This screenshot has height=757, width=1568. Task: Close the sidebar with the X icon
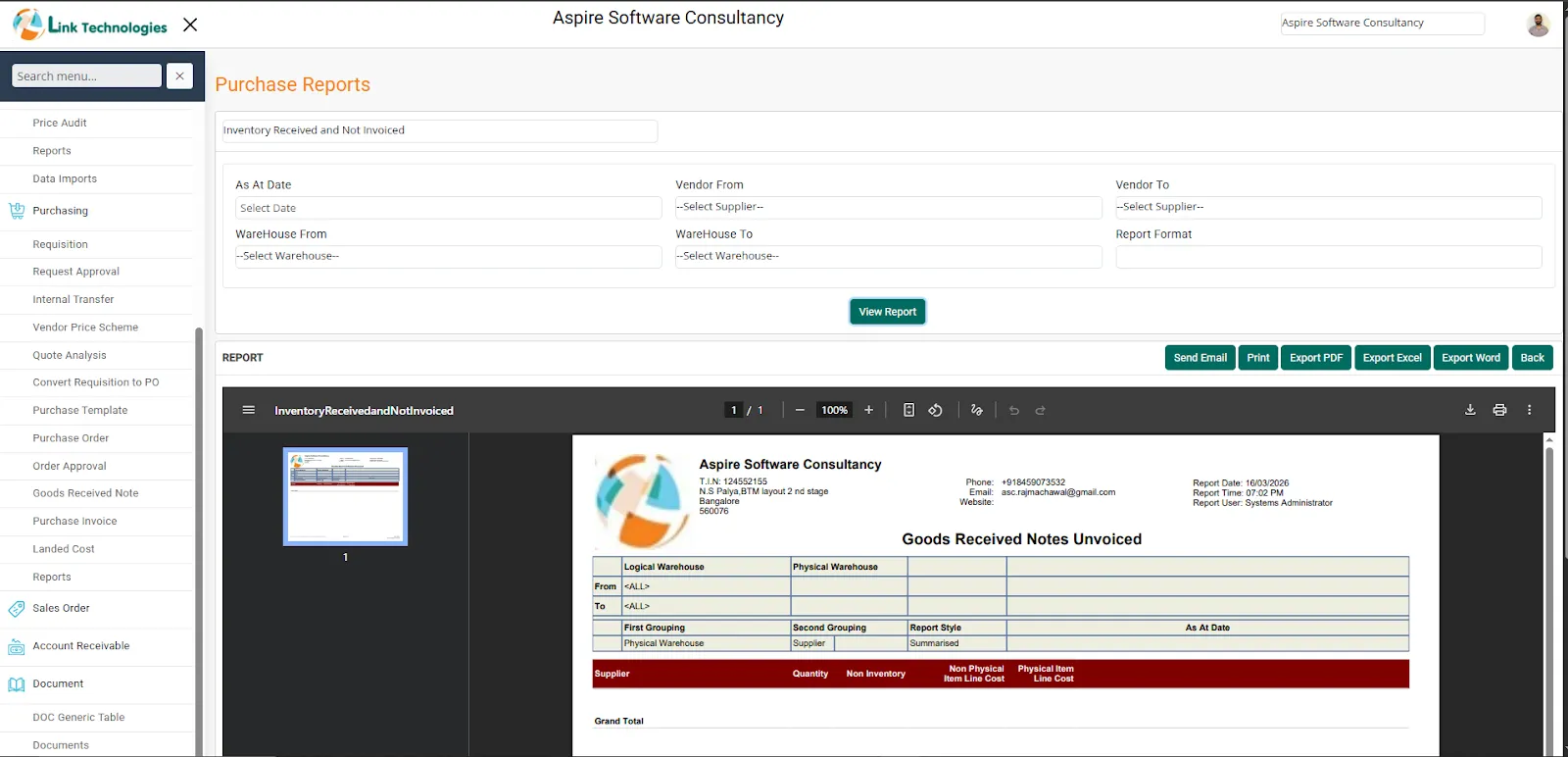[x=190, y=25]
